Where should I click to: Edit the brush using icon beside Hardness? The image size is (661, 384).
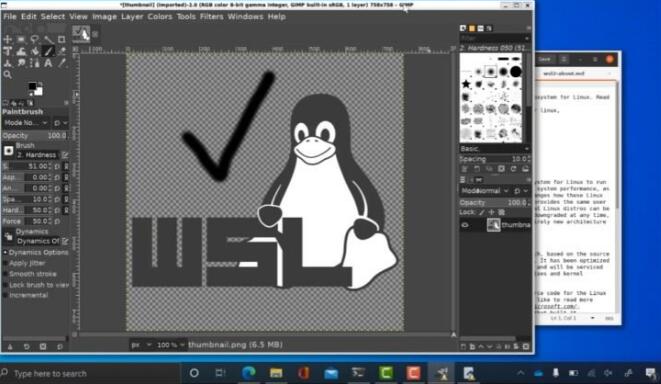[65, 155]
